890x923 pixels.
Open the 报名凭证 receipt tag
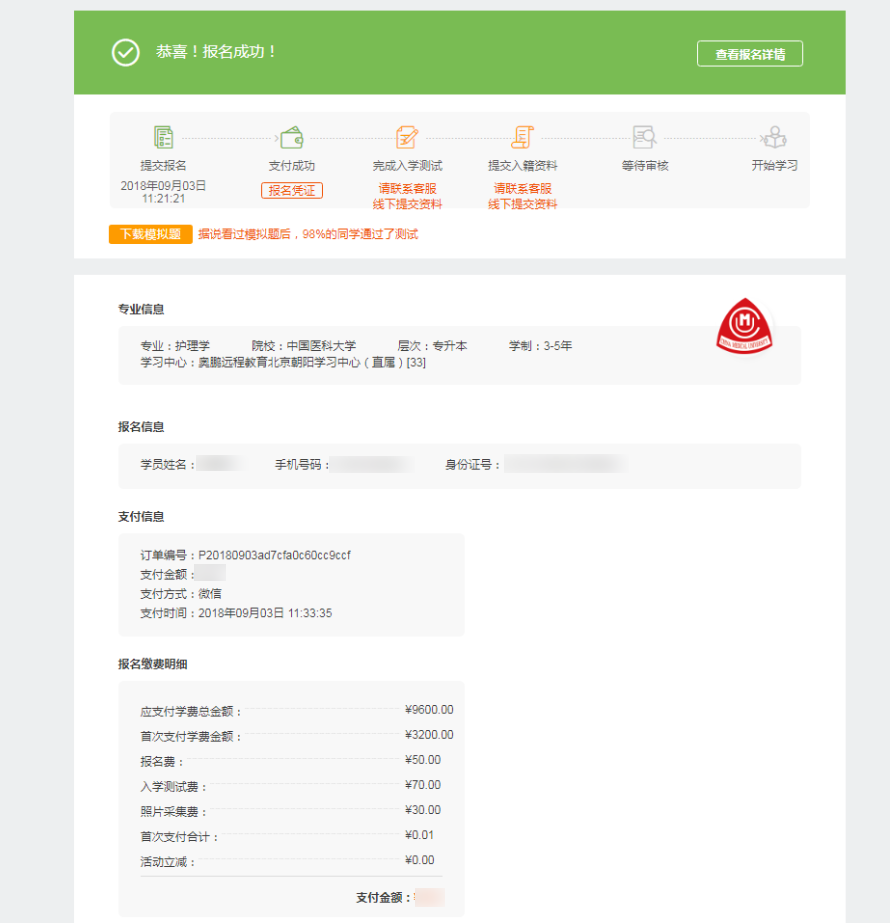pyautogui.click(x=291, y=189)
